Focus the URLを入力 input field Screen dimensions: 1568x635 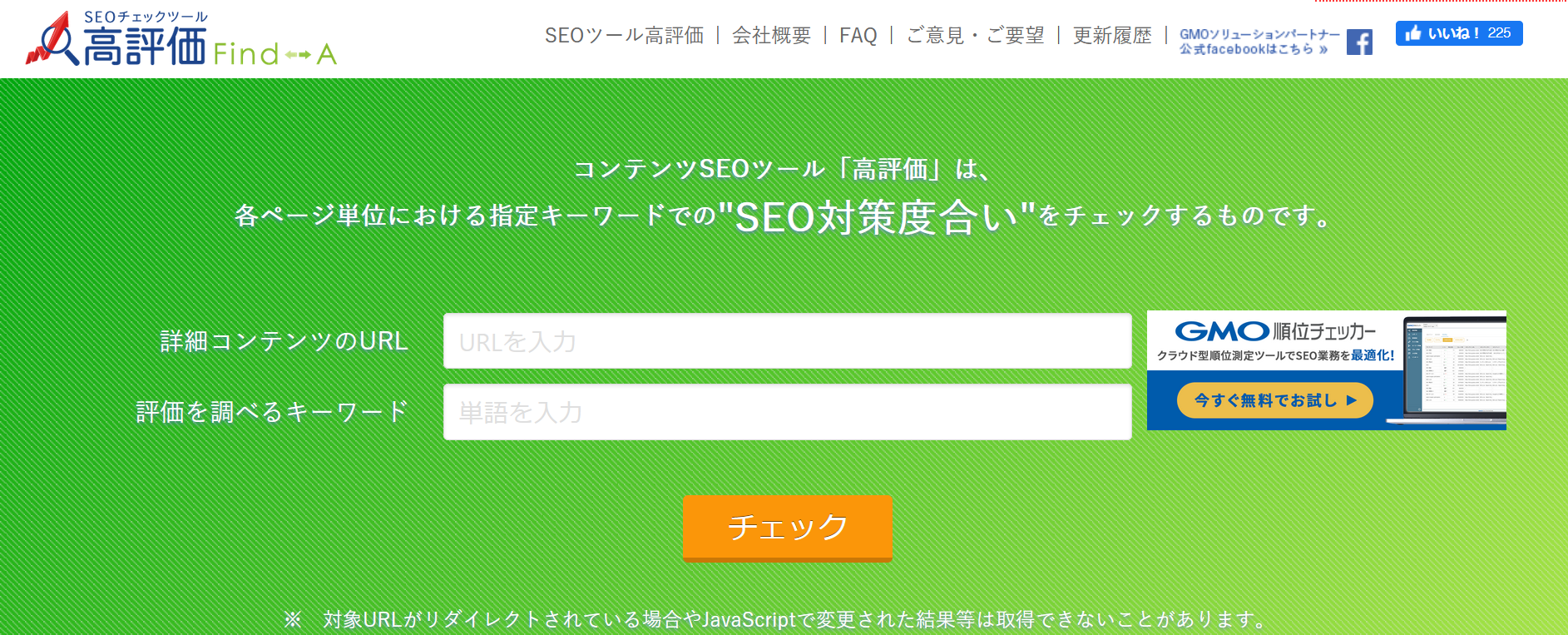[788, 341]
